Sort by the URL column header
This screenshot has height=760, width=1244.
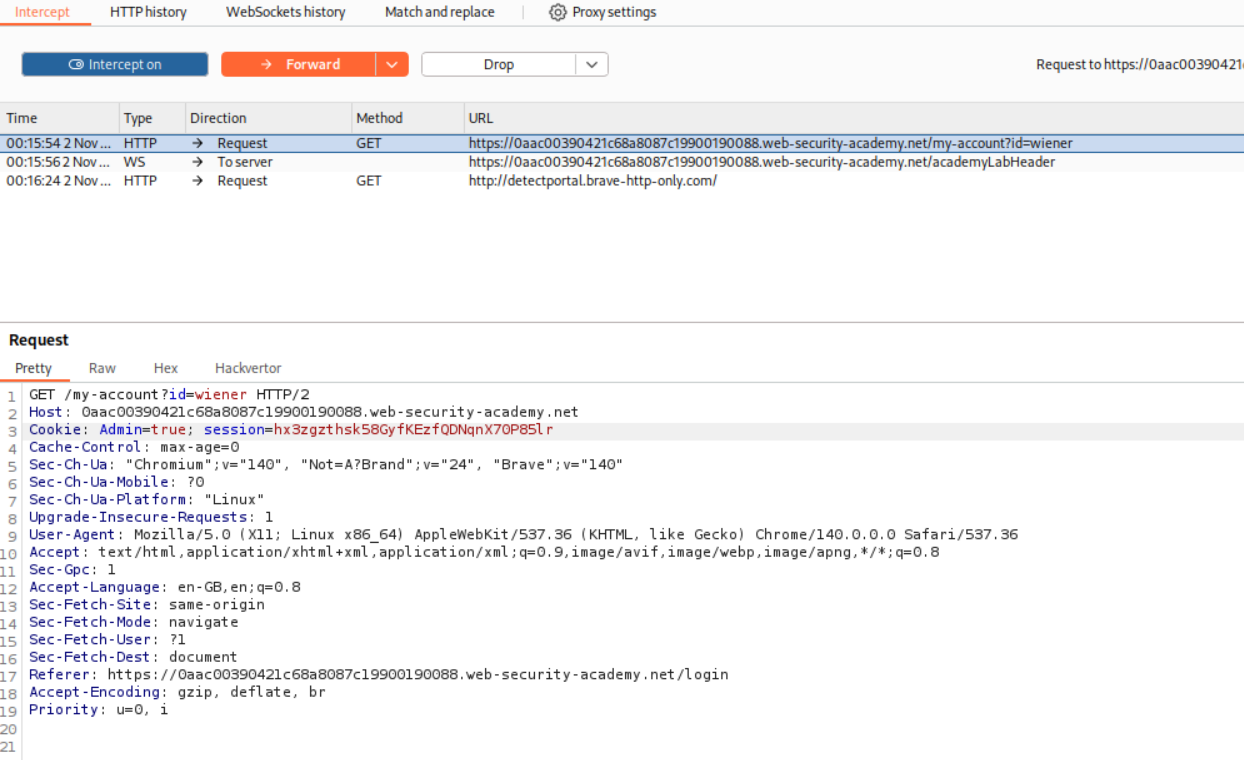click(x=480, y=118)
